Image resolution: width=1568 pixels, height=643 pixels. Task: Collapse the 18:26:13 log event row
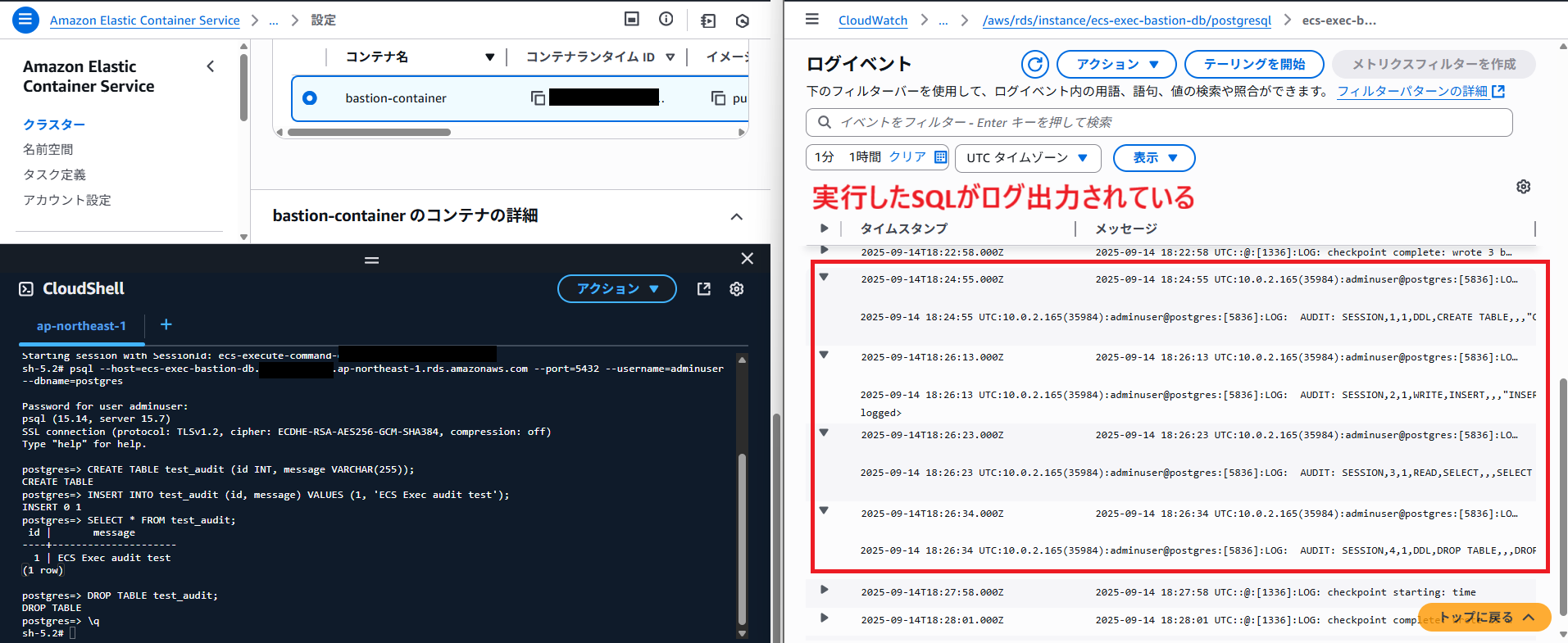[x=824, y=355]
